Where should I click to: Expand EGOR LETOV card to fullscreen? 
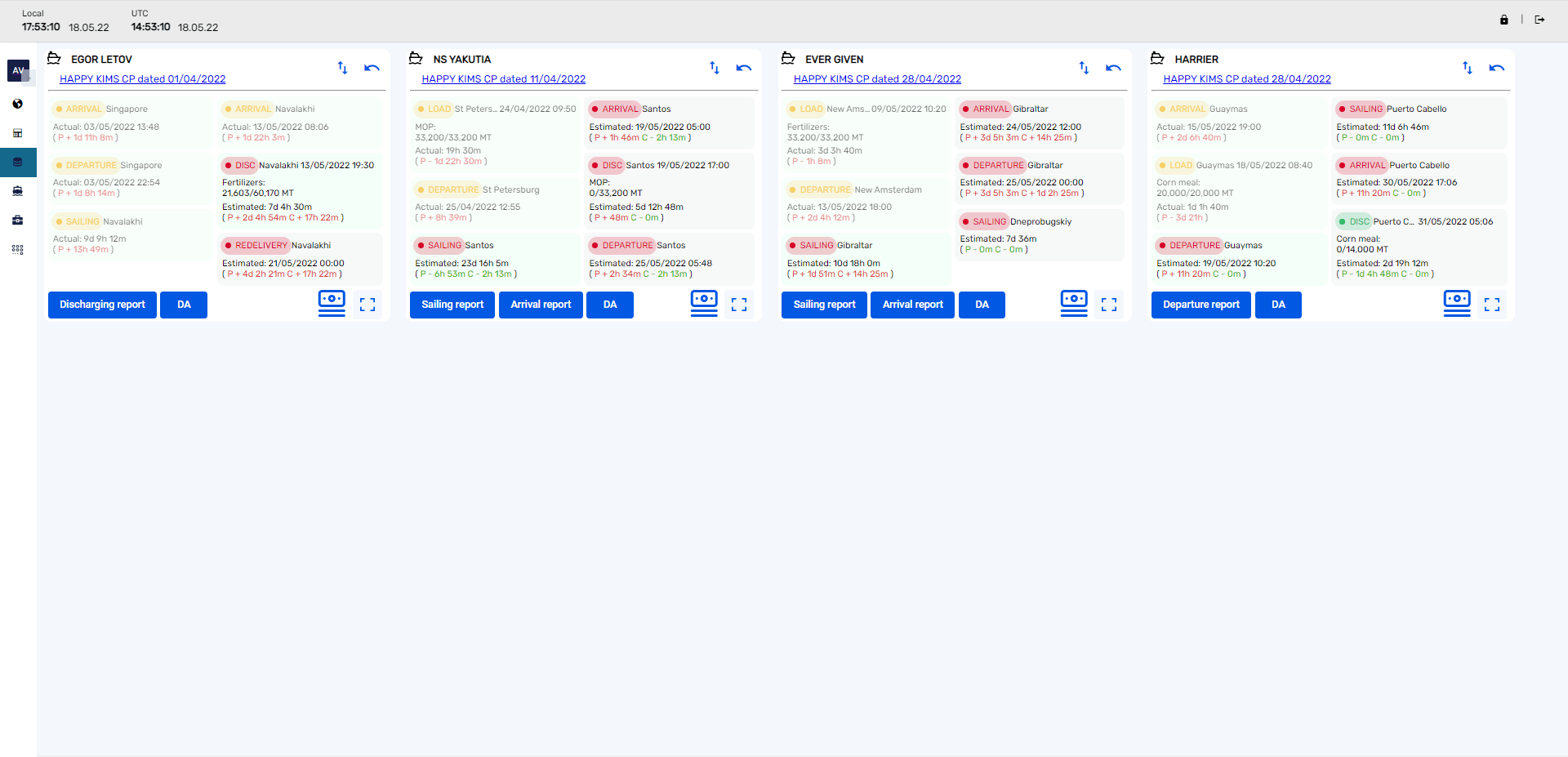[367, 305]
